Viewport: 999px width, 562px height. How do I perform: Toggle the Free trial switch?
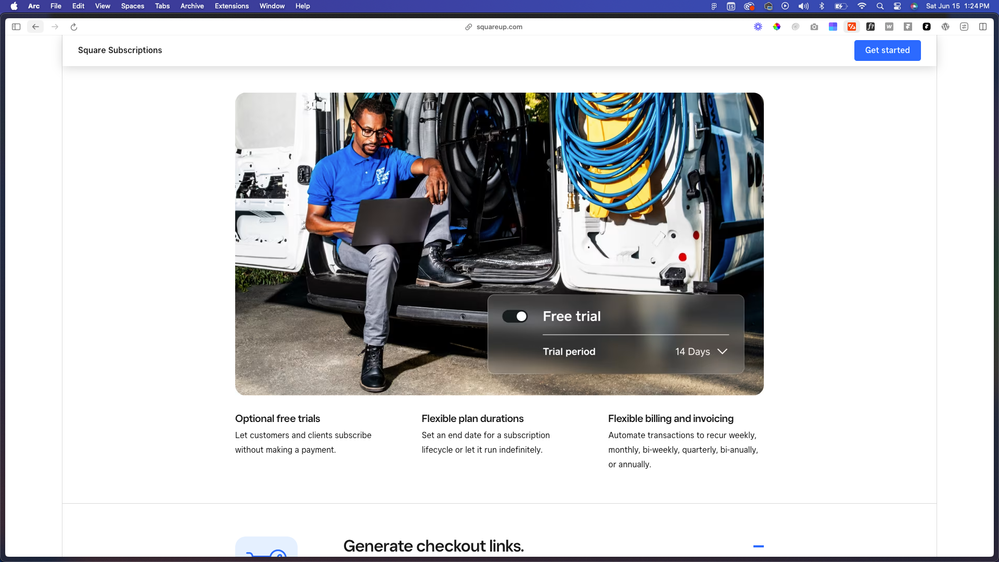click(515, 316)
